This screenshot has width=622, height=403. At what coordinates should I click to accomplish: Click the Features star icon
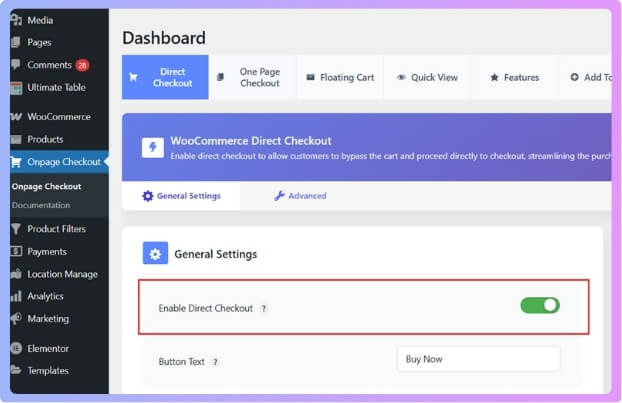(x=494, y=77)
